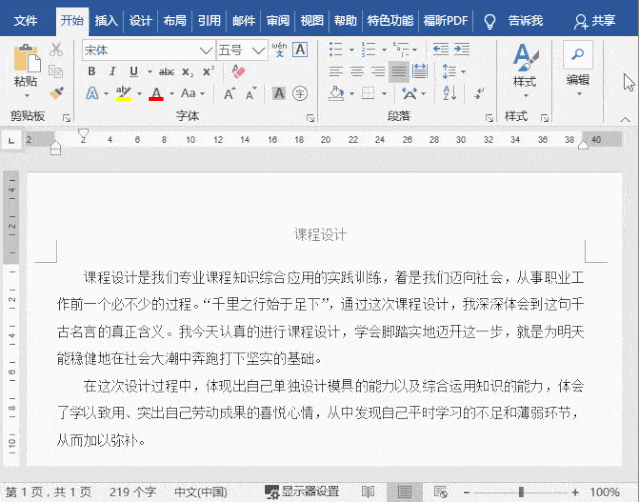Click Display Settings (显示器设置) in status bar
Screen dimensions: 639x502
[x=302, y=492]
